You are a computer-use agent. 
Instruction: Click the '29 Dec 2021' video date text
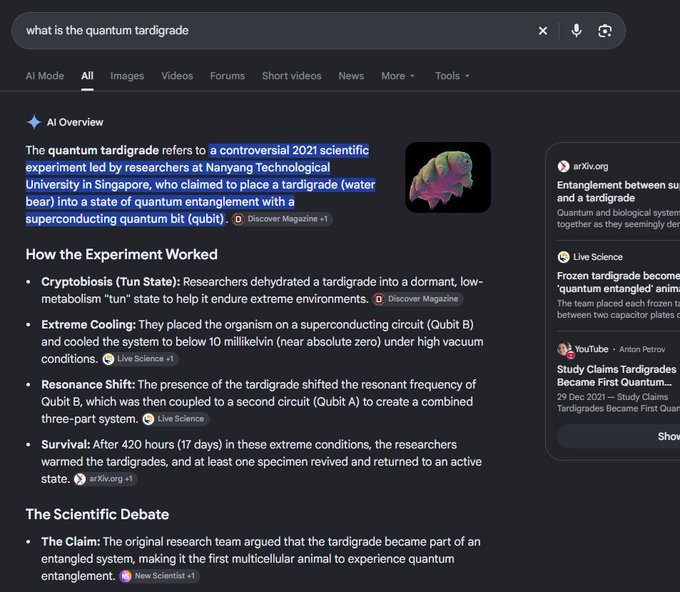pos(582,397)
